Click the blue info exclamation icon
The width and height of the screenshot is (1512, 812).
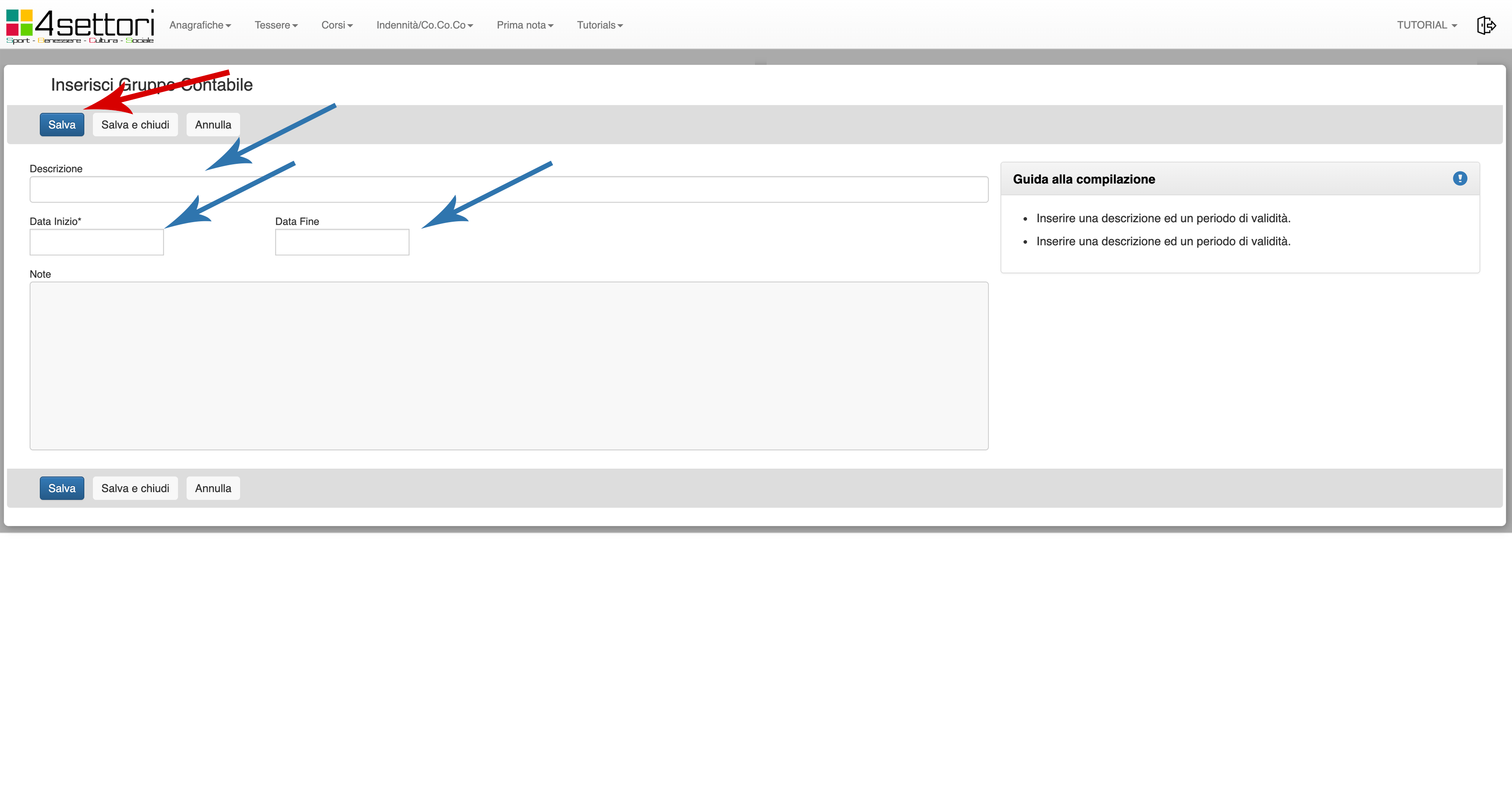[1460, 179]
